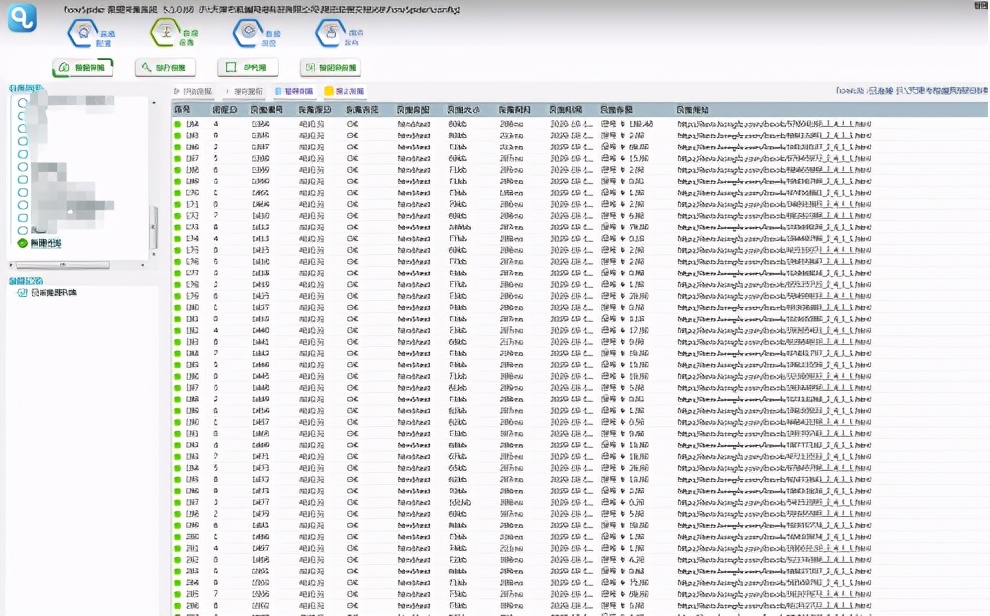The image size is (990, 616).
Task: Click the greyed toolbar item with the play arrow
Action: (193, 92)
